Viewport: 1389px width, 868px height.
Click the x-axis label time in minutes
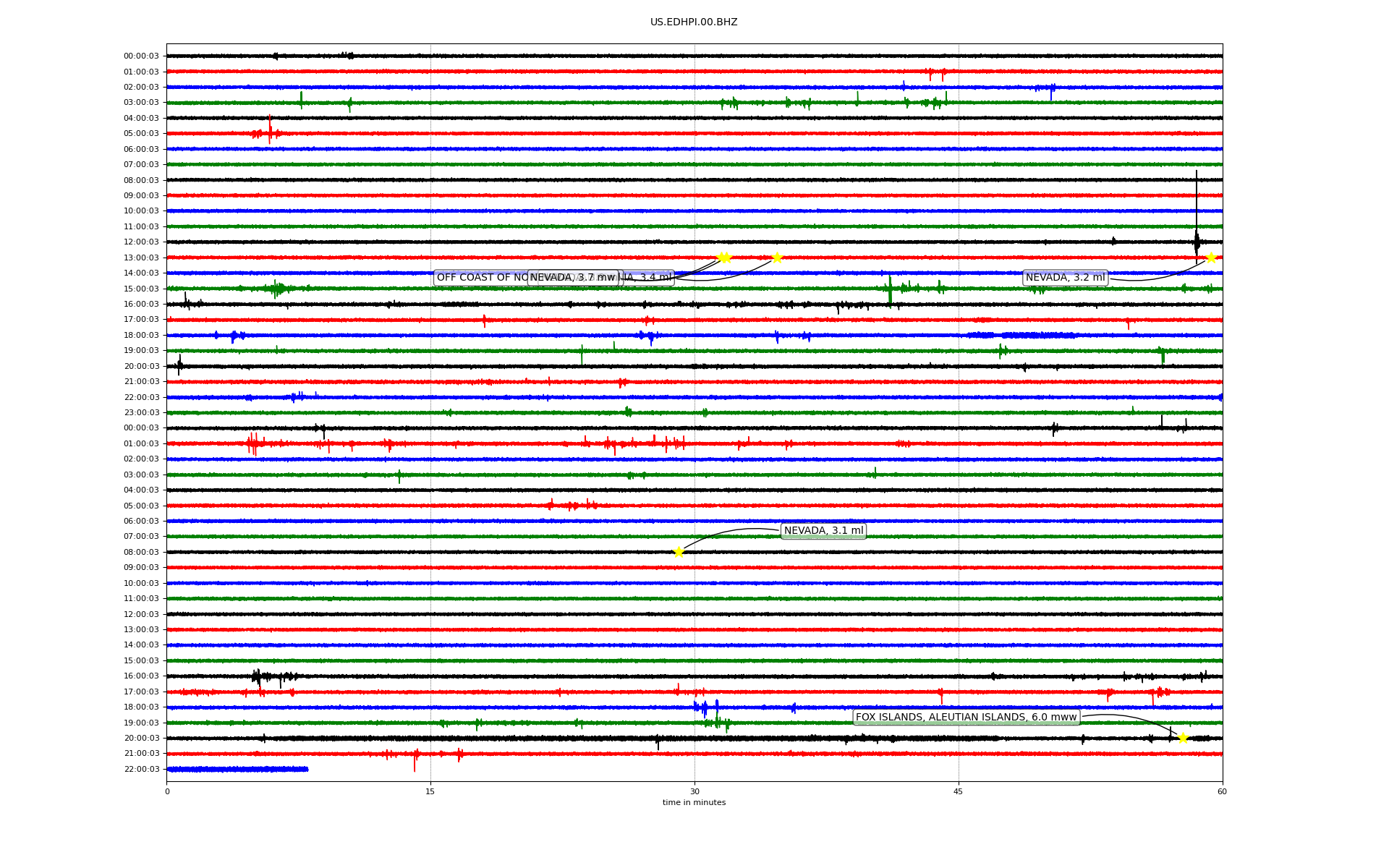[x=694, y=802]
